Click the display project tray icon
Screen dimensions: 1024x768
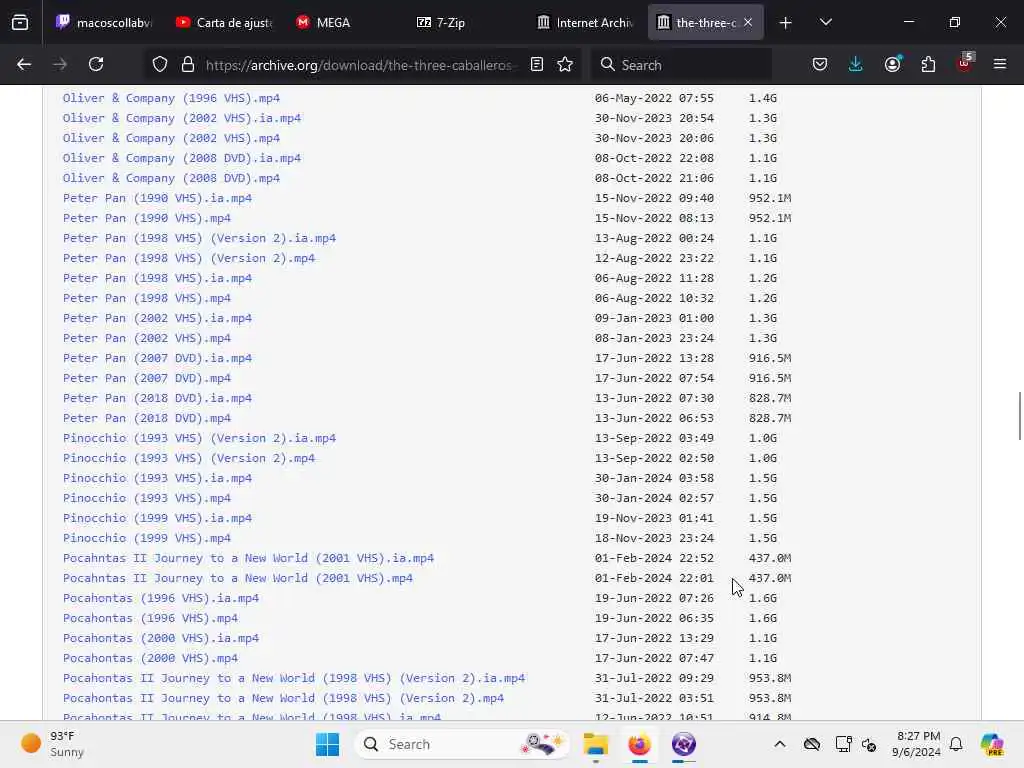click(843, 744)
